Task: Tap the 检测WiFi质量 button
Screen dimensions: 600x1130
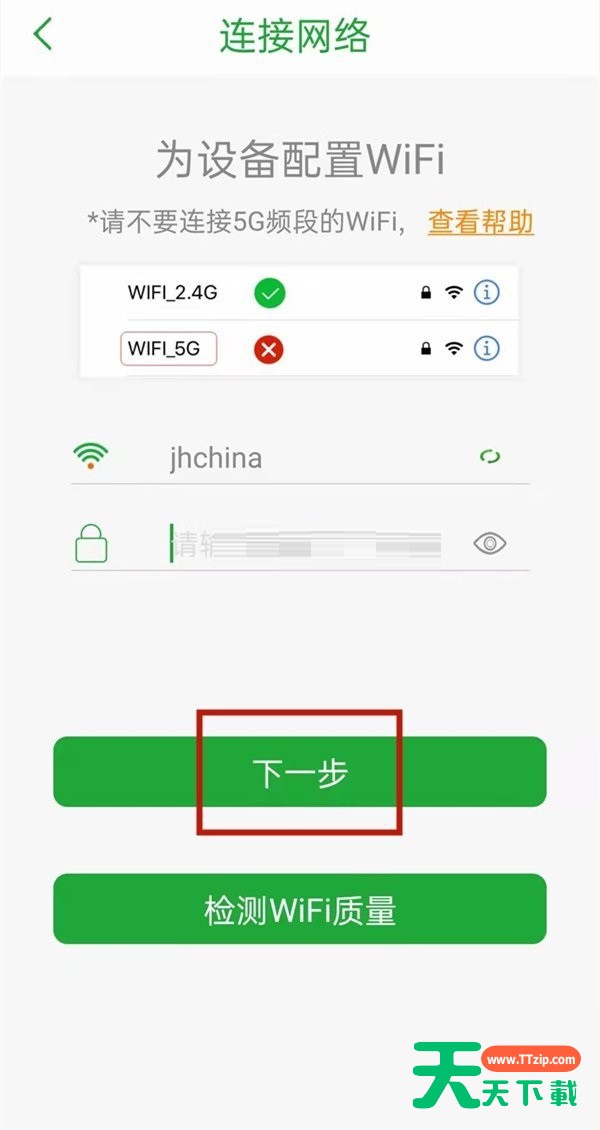Action: coord(300,909)
